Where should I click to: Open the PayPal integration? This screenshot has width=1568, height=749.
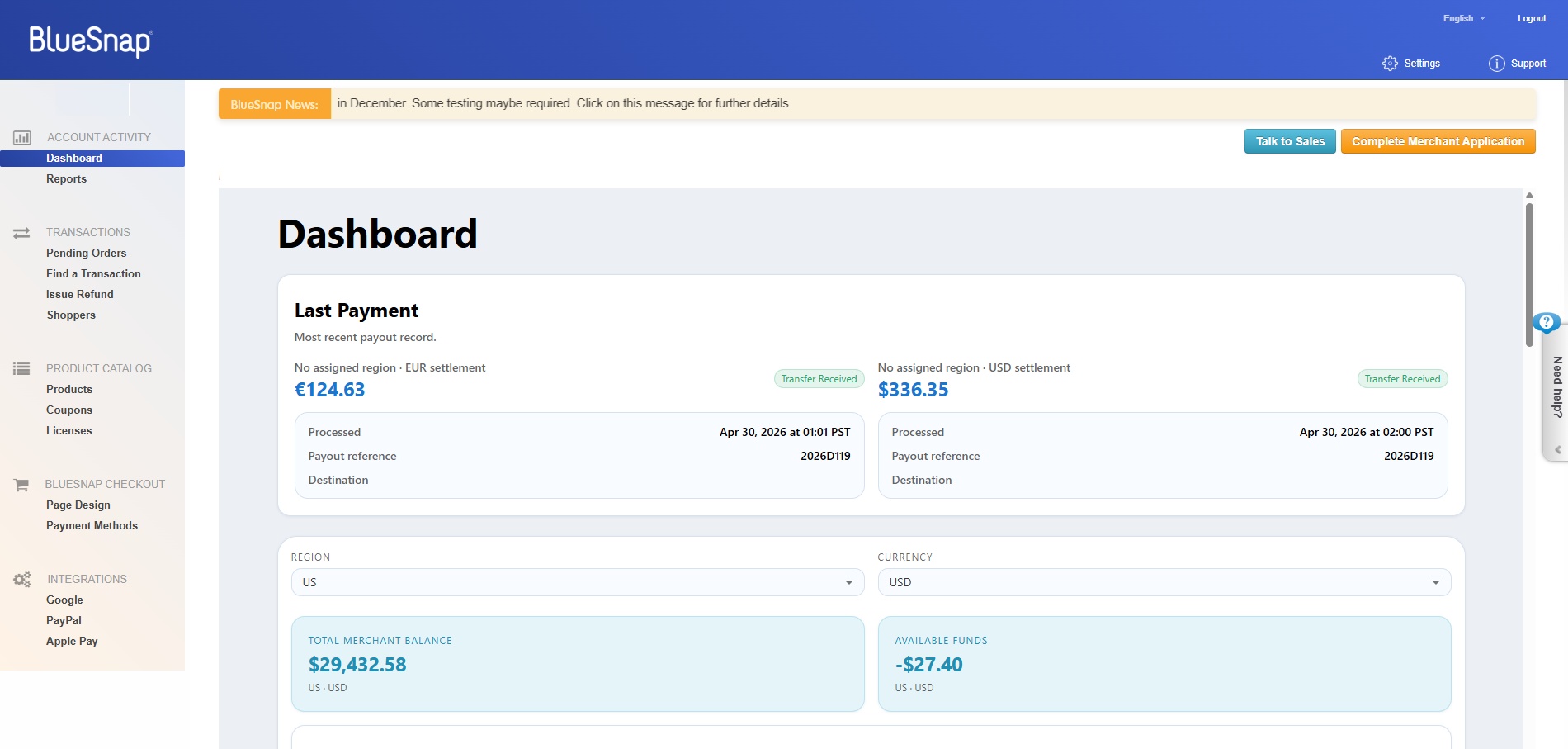(x=64, y=621)
